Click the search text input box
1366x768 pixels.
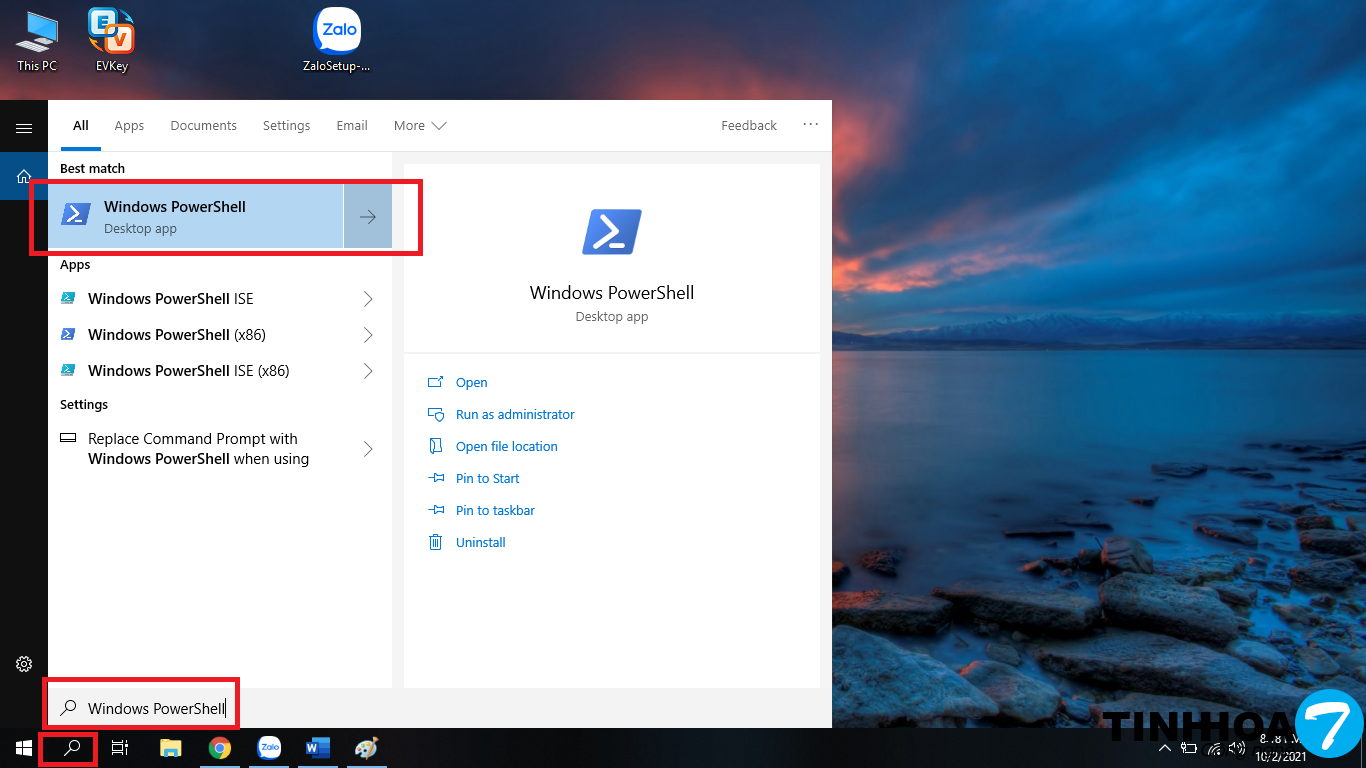pyautogui.click(x=156, y=708)
